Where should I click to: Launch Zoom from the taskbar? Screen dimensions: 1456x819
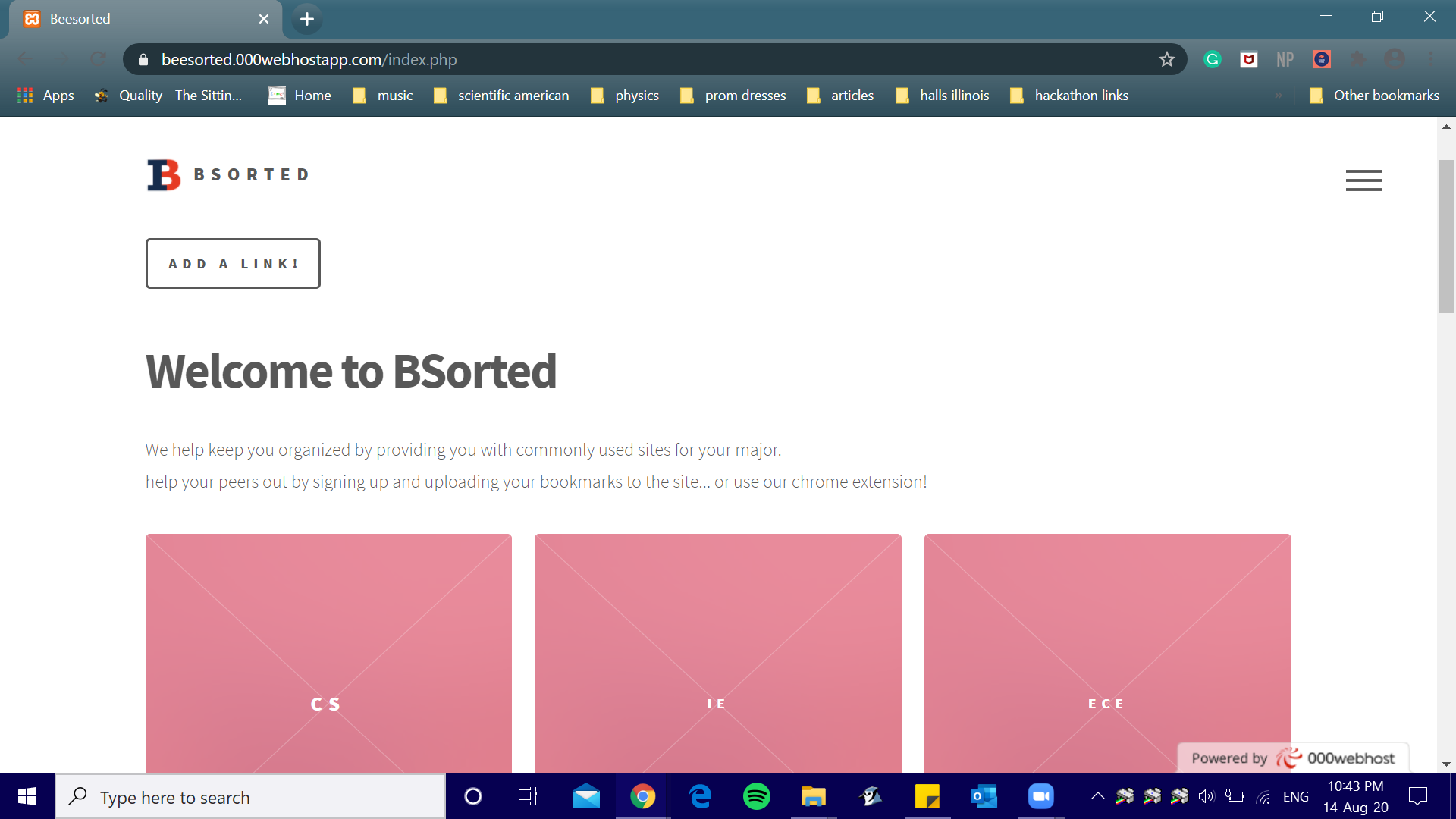(x=1040, y=796)
